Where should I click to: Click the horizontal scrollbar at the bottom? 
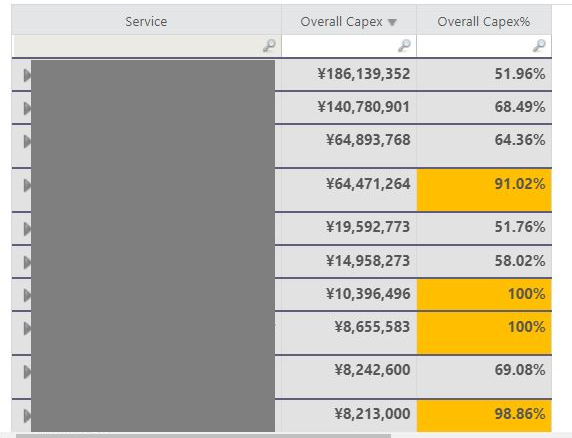[x=203, y=436]
